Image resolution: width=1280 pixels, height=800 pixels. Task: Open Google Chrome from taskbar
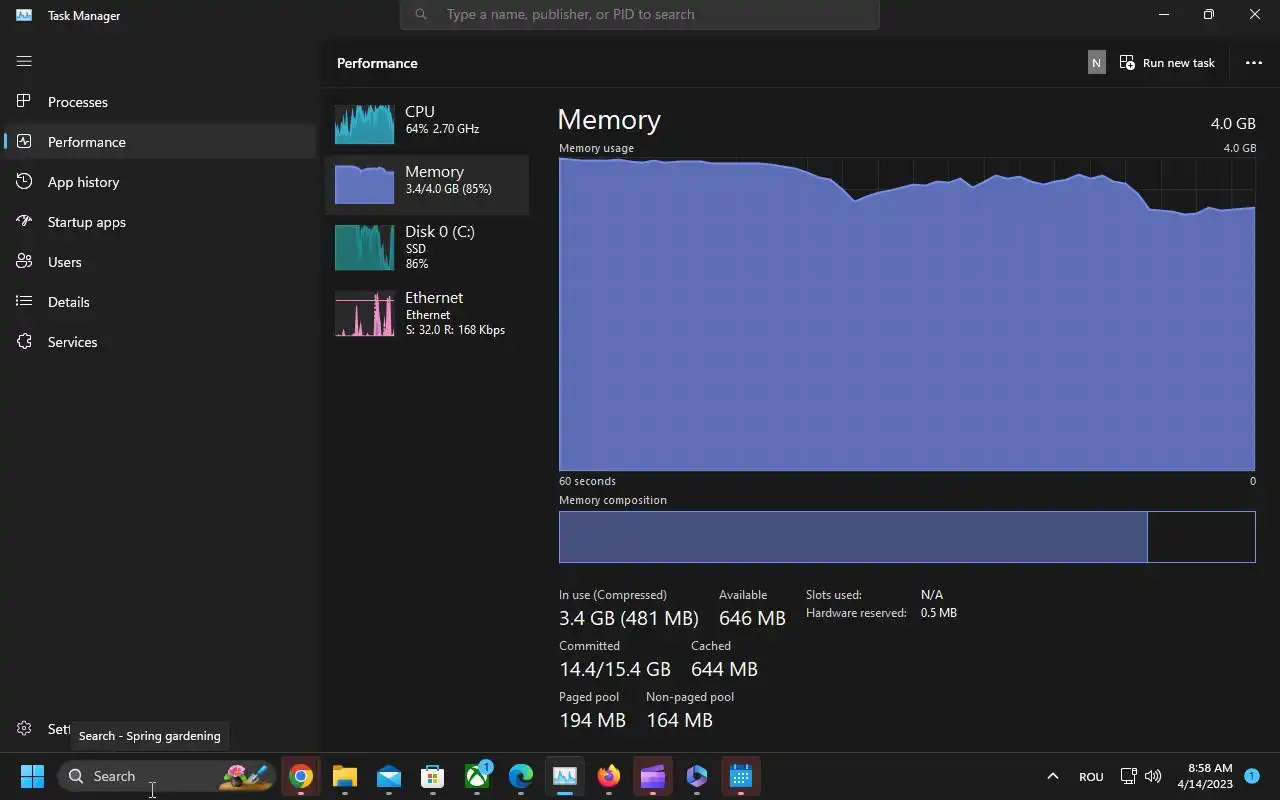(x=301, y=776)
